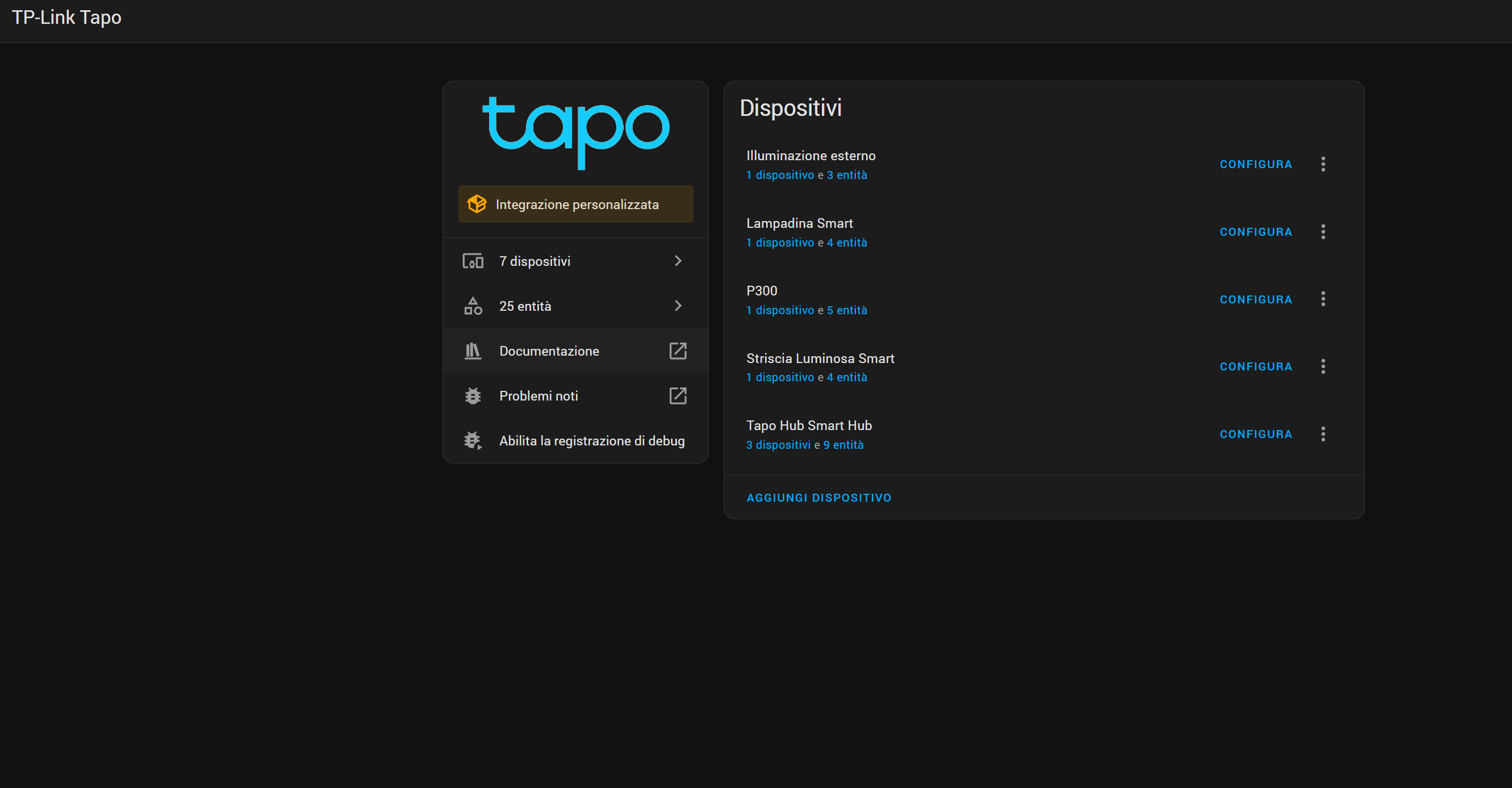1512x788 pixels.
Task: Open options menu for Lampadina Smart
Action: (x=1323, y=231)
